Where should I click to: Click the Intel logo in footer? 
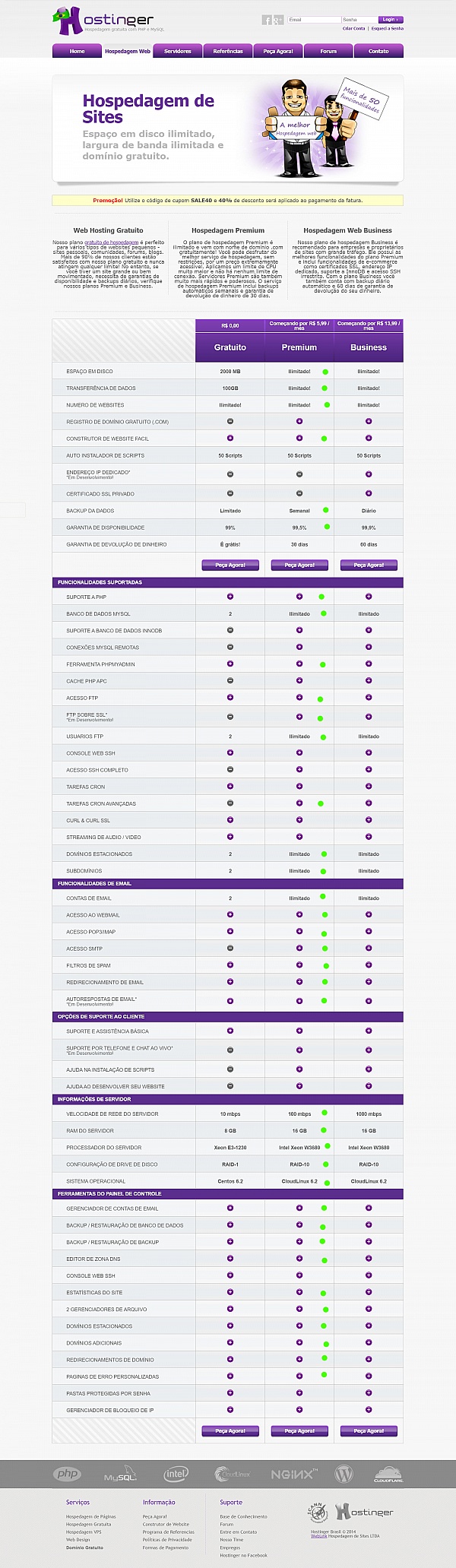[176, 1474]
